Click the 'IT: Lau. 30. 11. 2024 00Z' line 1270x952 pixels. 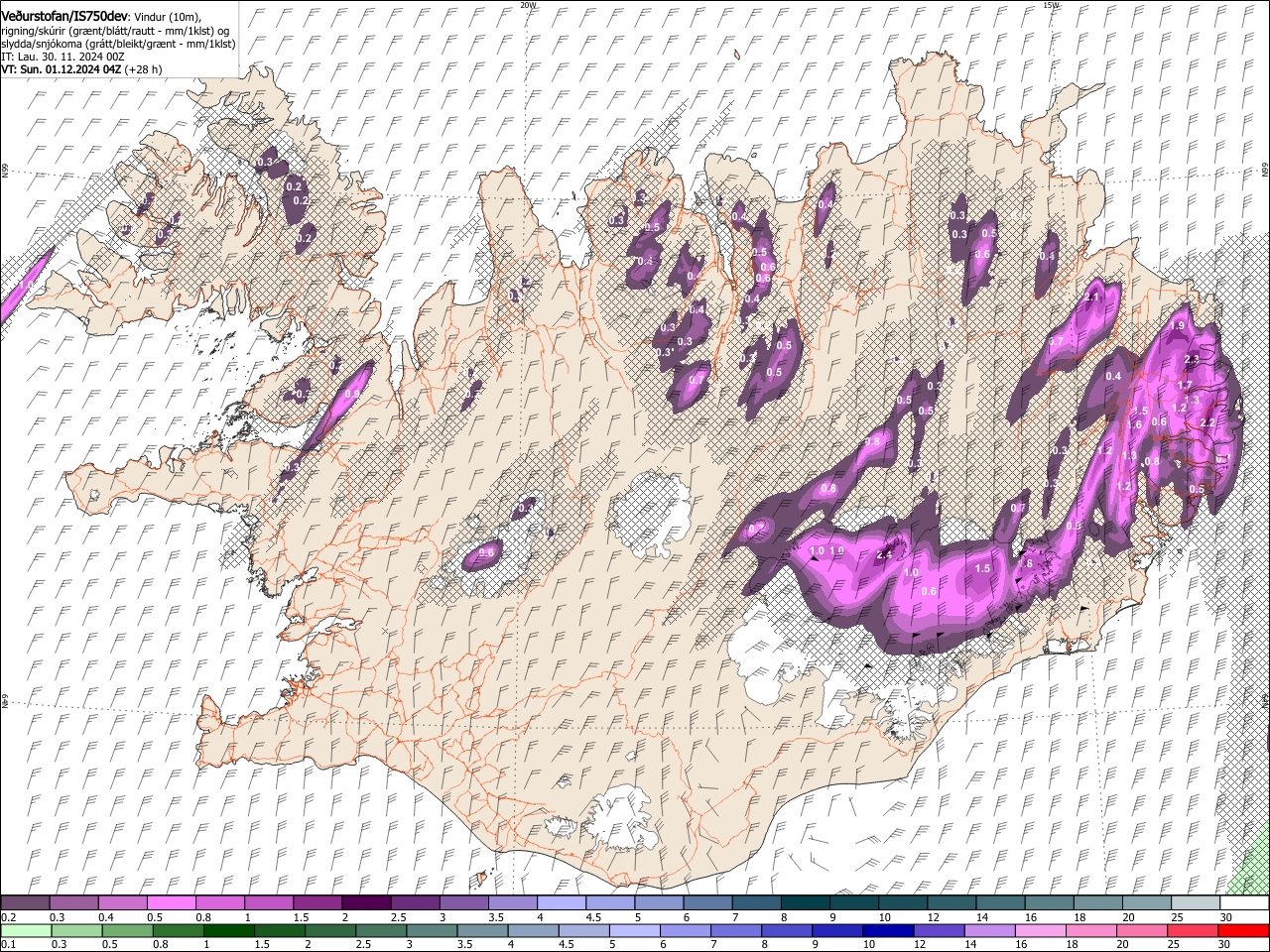[63, 57]
